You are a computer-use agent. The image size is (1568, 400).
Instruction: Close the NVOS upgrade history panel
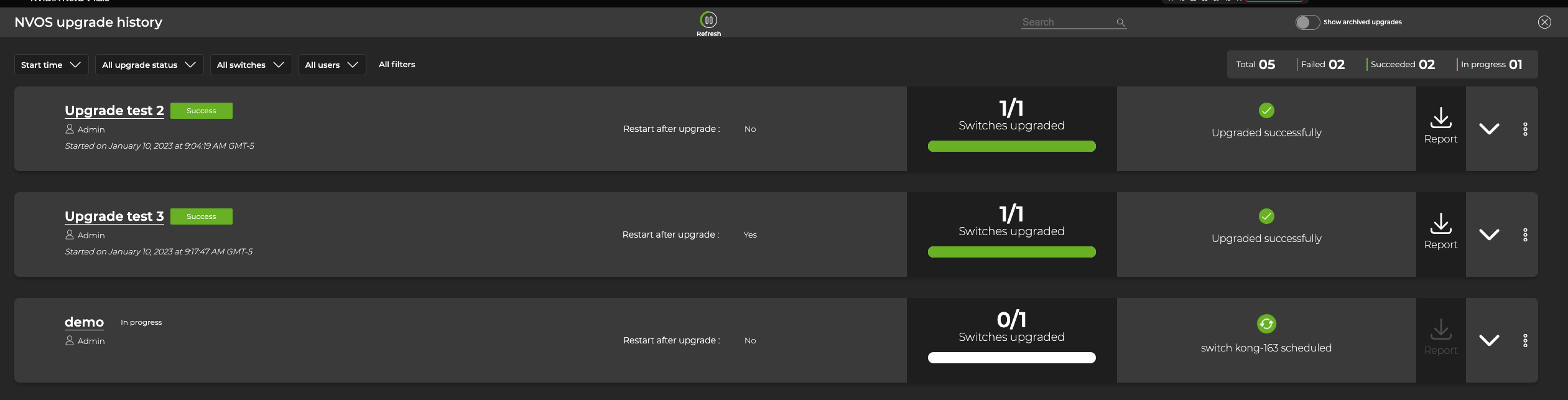[x=1544, y=22]
